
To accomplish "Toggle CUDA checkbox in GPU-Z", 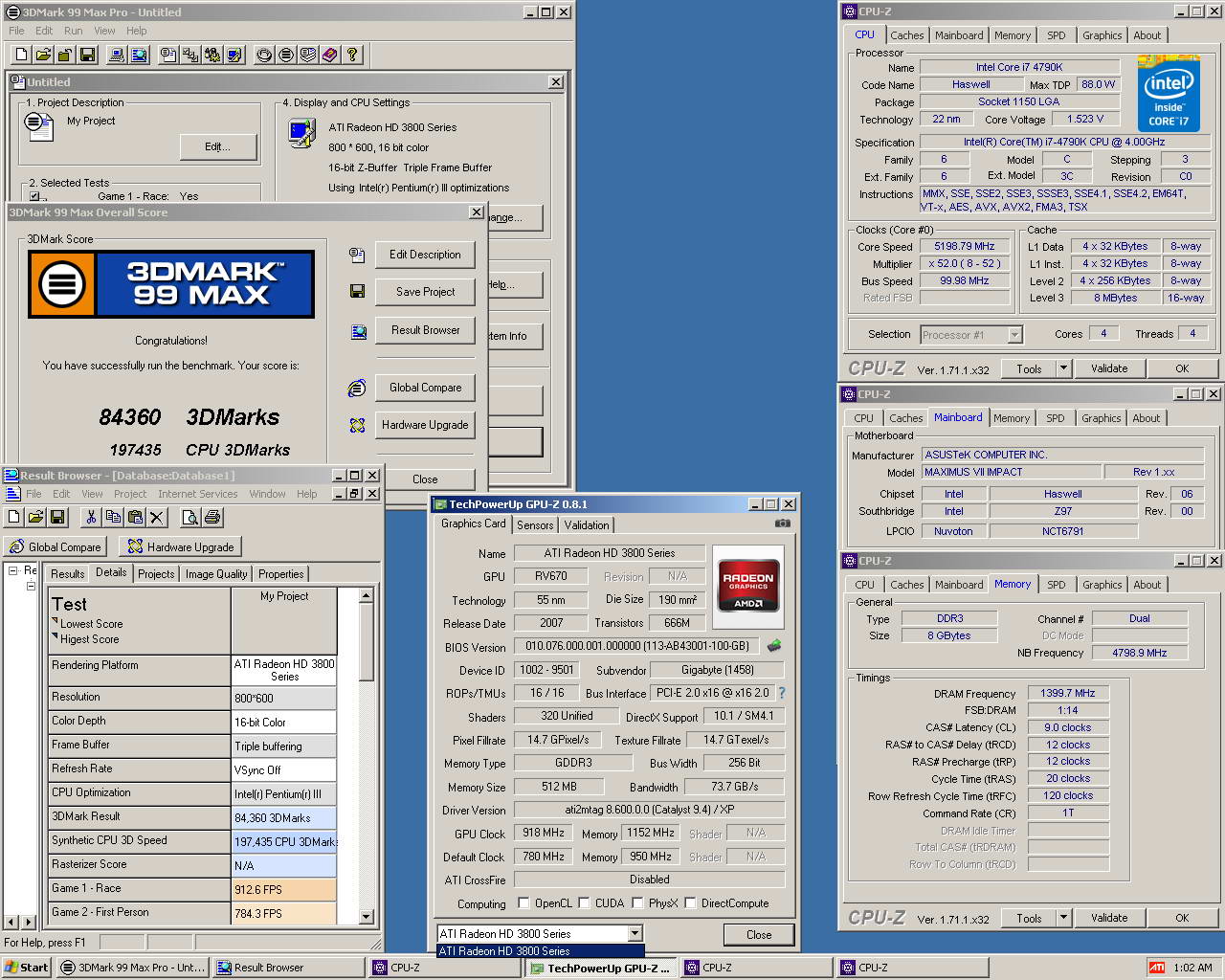I will (x=584, y=902).
